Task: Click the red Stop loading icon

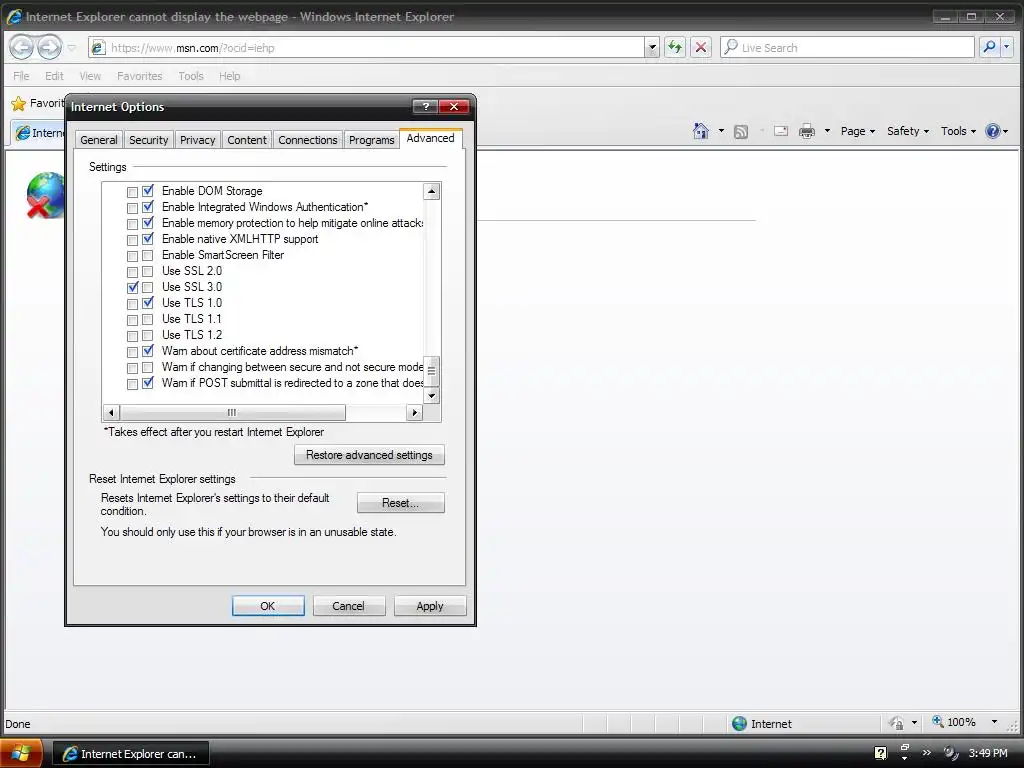Action: [x=701, y=47]
